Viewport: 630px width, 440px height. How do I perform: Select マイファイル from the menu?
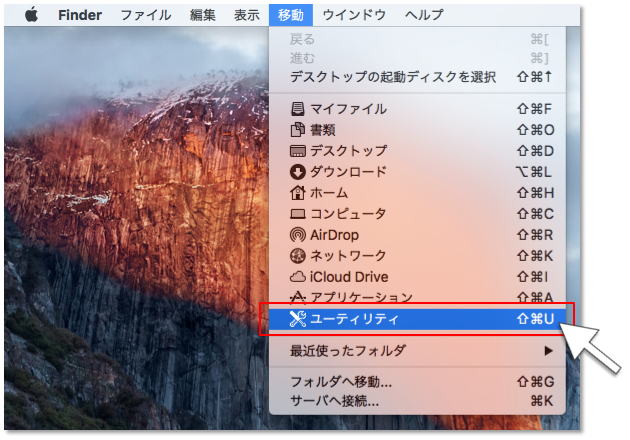tap(417, 109)
